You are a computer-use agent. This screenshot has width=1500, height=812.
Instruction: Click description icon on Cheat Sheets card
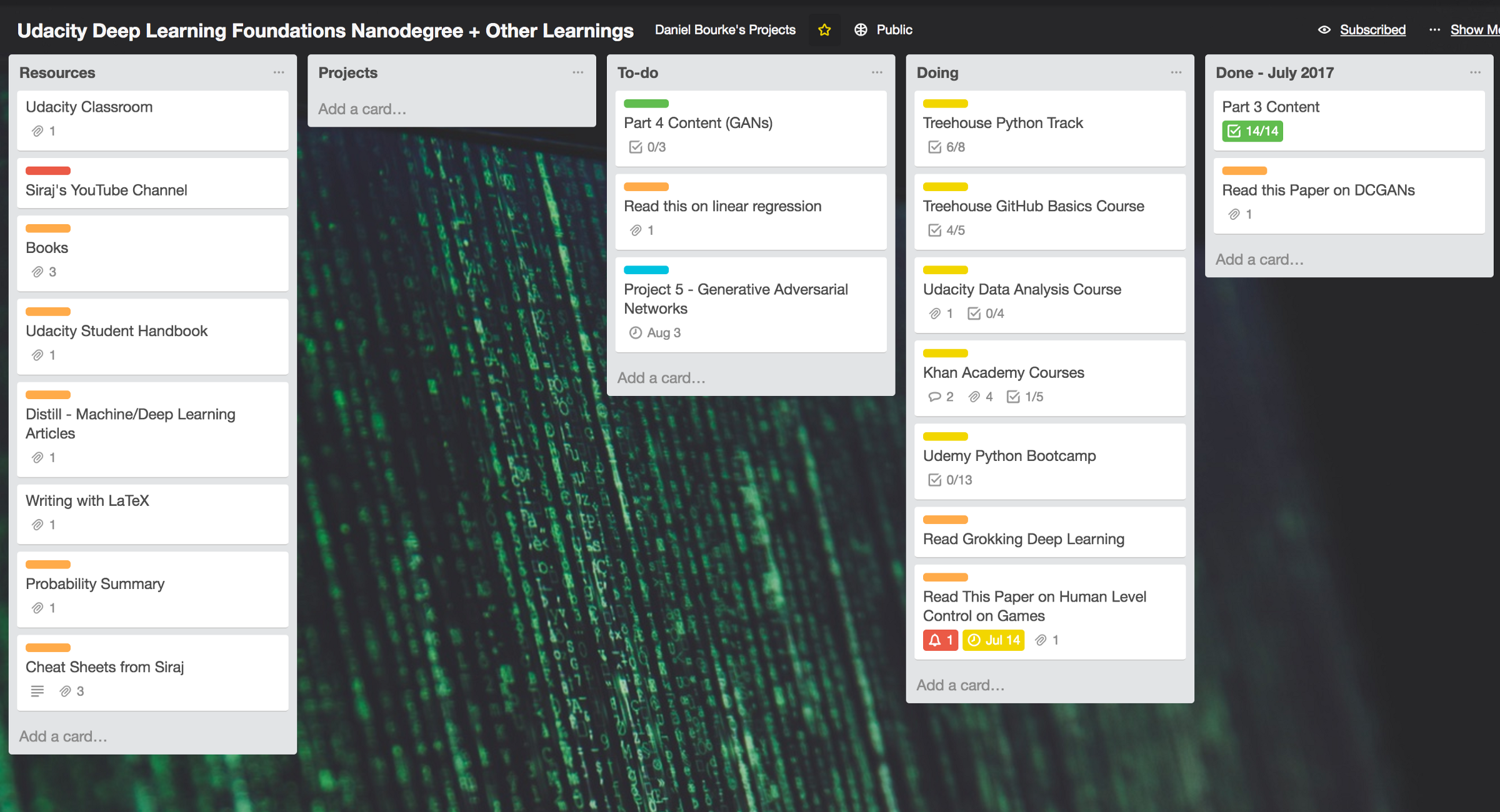(37, 691)
